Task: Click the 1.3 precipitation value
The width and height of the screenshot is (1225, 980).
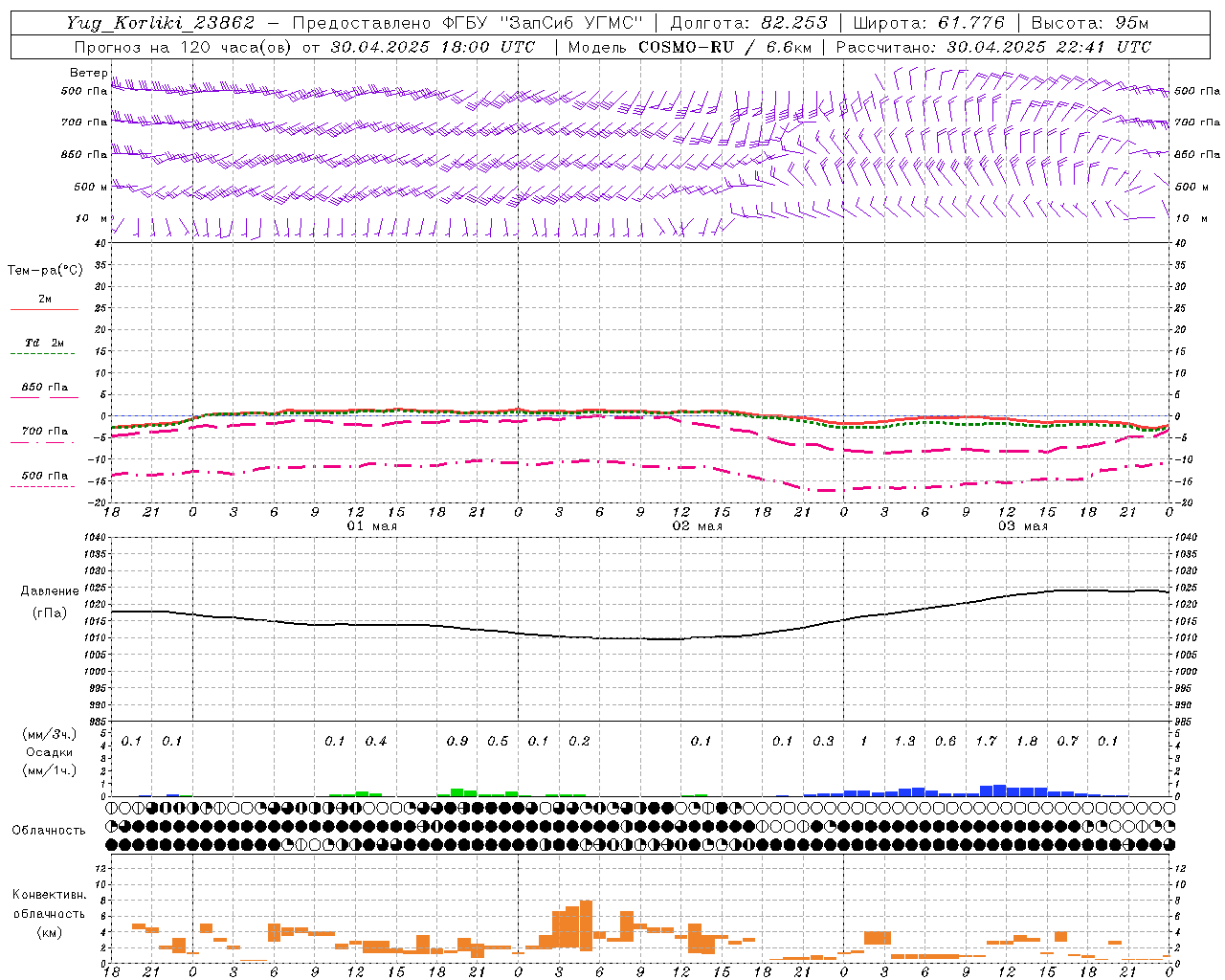Action: tap(904, 742)
